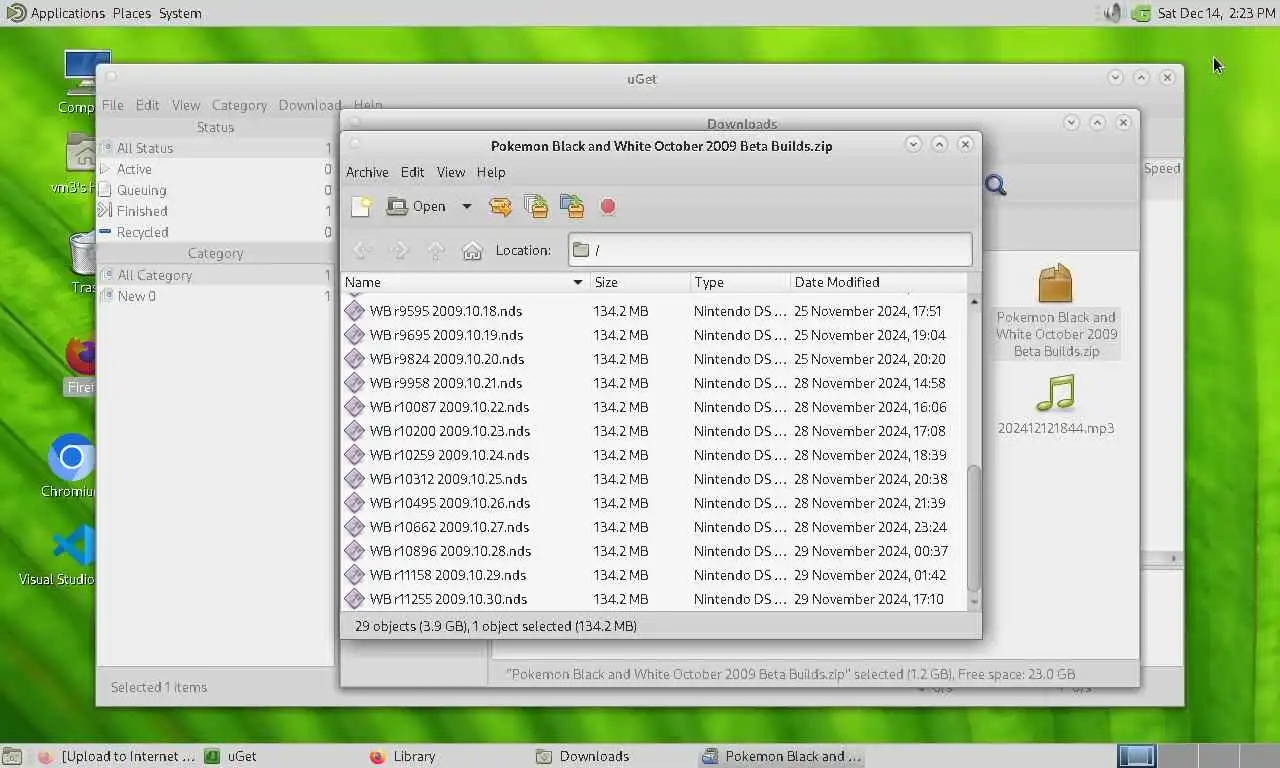Click the scrollbar down arrow in archive list
The width and height of the screenshot is (1280, 768).
point(974,603)
